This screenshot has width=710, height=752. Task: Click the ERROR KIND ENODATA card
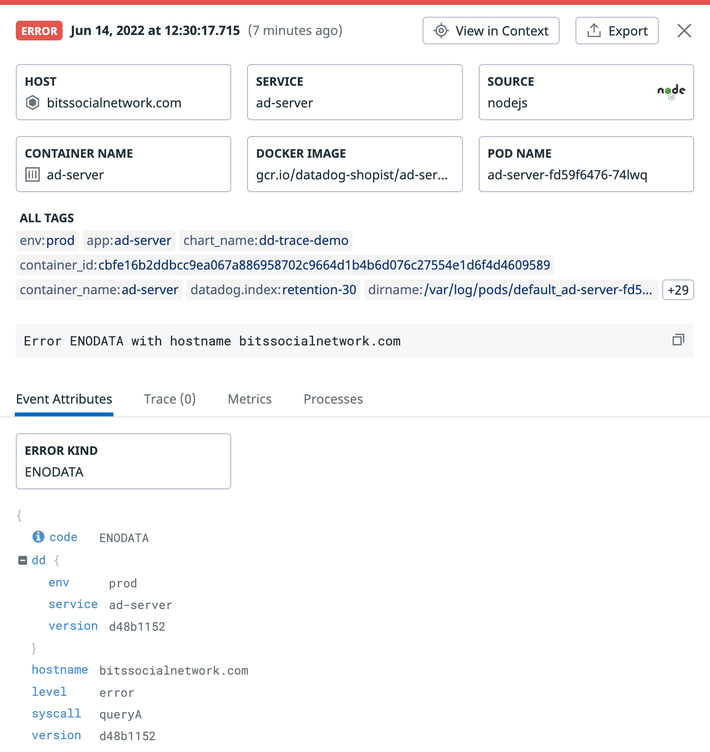[123, 461]
